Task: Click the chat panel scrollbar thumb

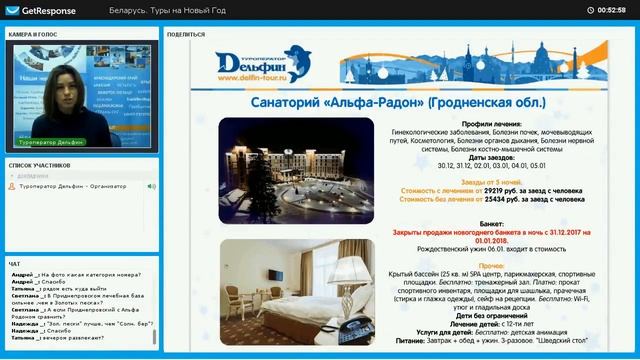Action: tap(154, 337)
